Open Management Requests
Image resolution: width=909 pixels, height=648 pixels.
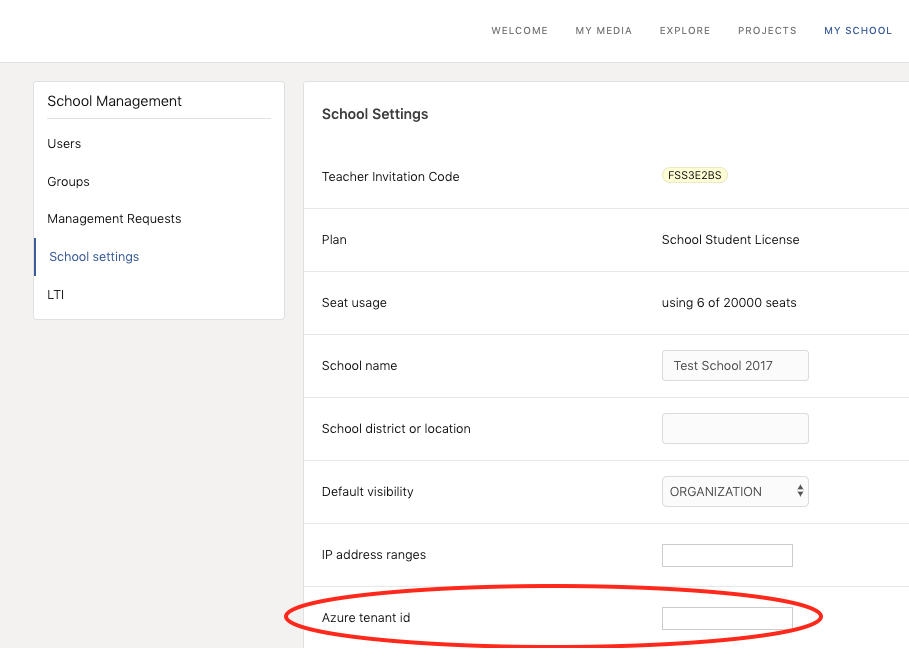114,219
